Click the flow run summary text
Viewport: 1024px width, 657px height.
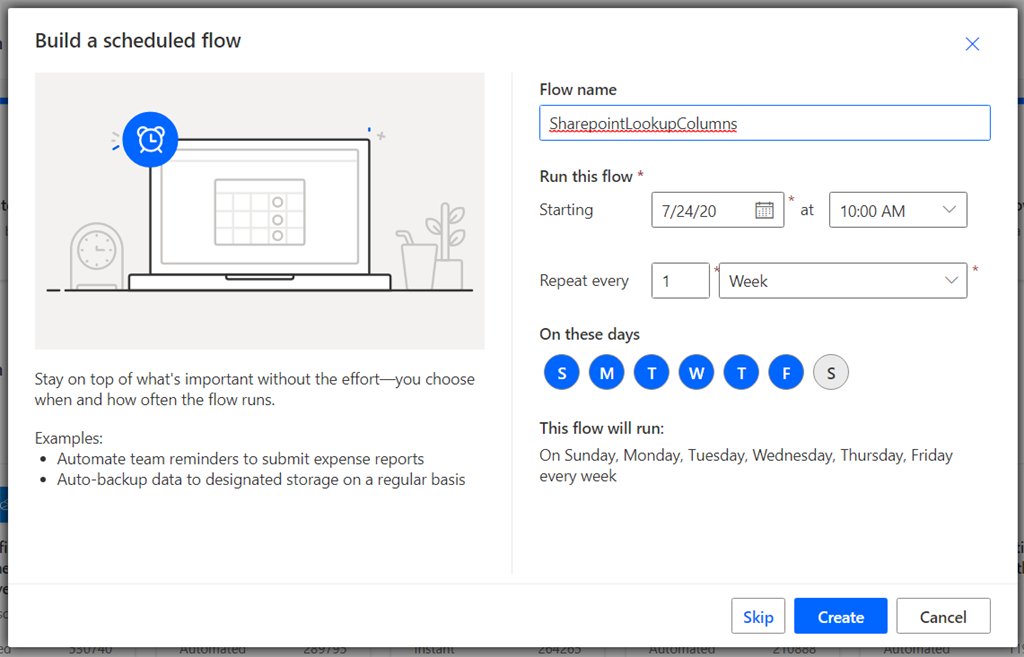click(746, 465)
